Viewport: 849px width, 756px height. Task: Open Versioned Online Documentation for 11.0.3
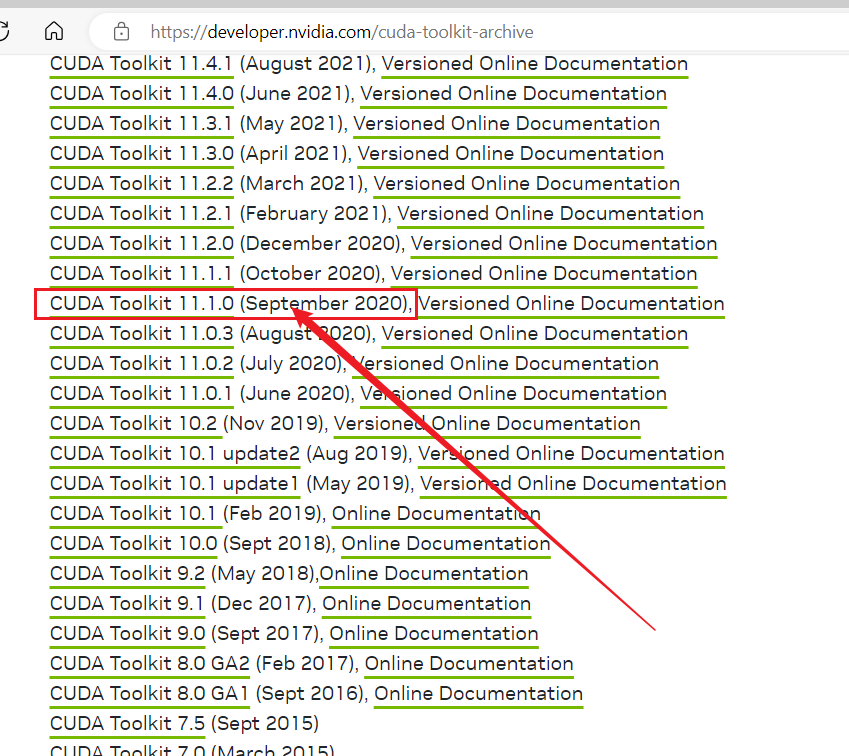pos(534,334)
